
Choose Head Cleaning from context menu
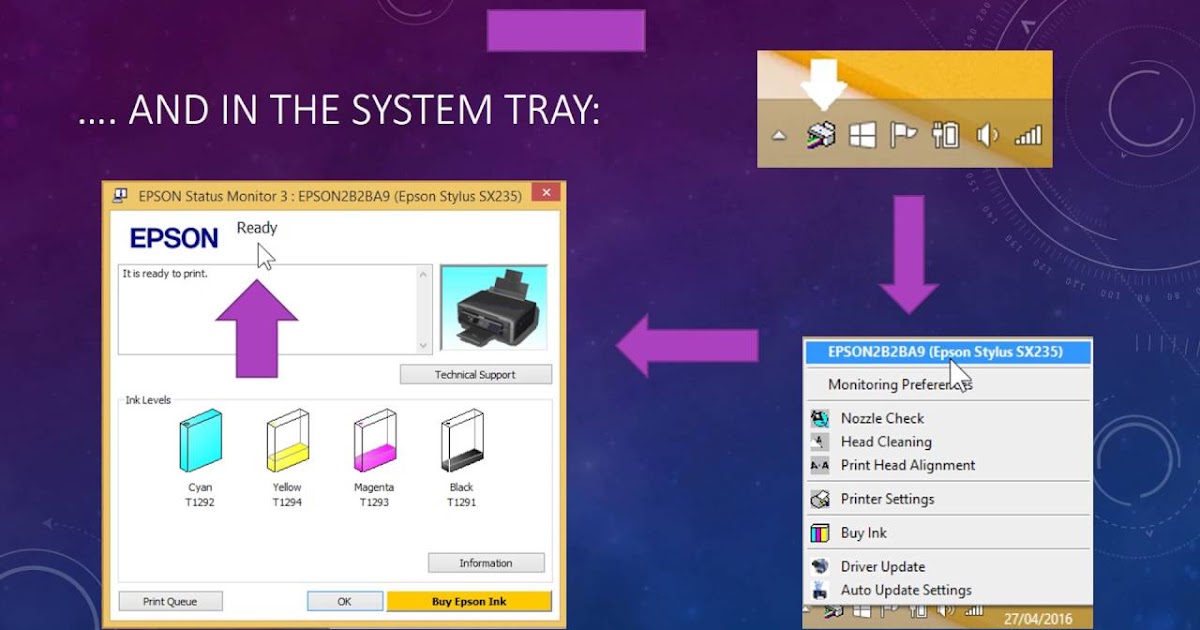[x=947, y=441]
